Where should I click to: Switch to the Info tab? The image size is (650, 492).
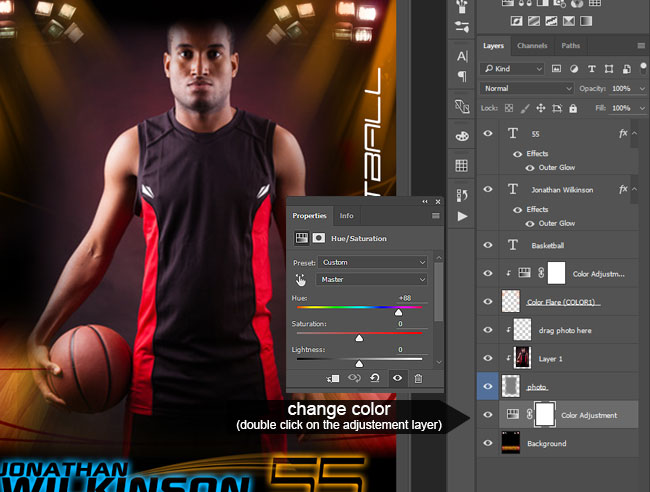point(347,216)
